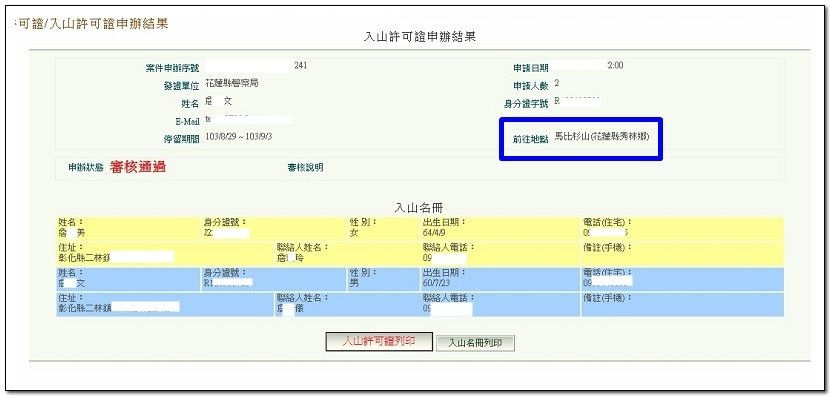Select the 審核通過 status text
The image size is (830, 396).
coord(138,167)
